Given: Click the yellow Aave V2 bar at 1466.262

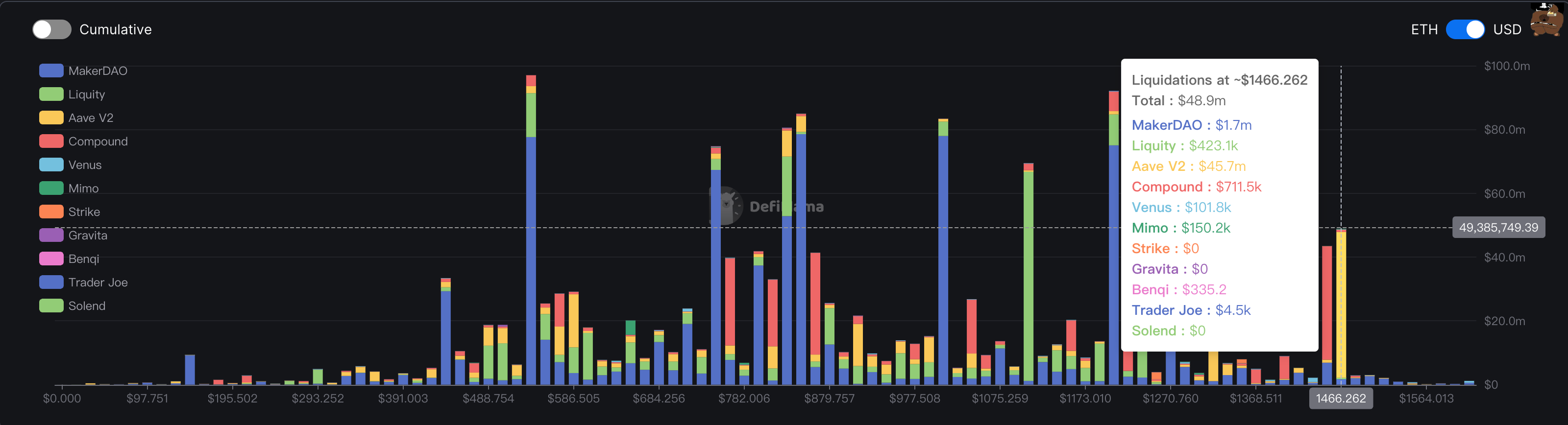Looking at the screenshot, I should coord(1340,304).
